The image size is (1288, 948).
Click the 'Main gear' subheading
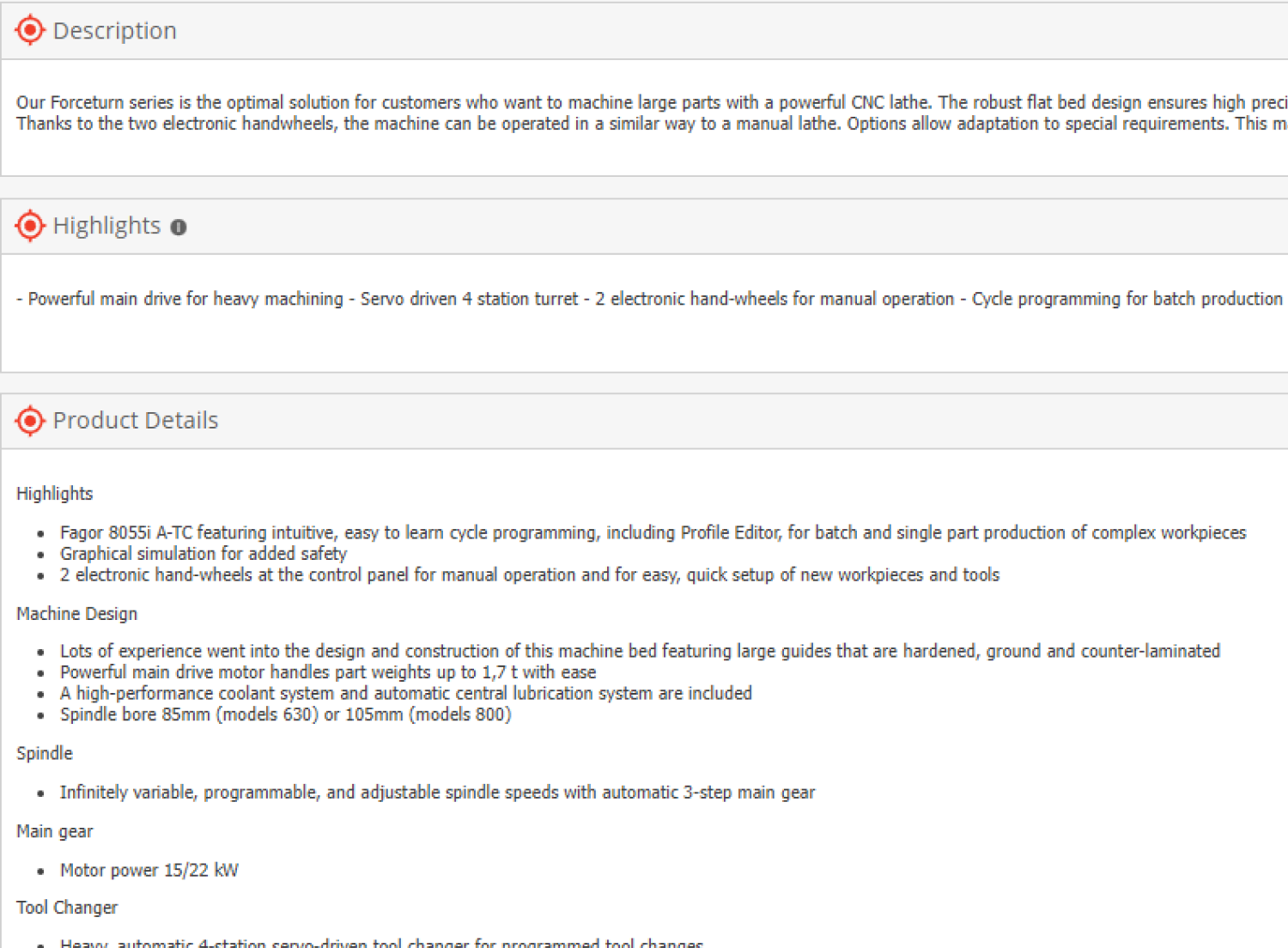click(55, 831)
